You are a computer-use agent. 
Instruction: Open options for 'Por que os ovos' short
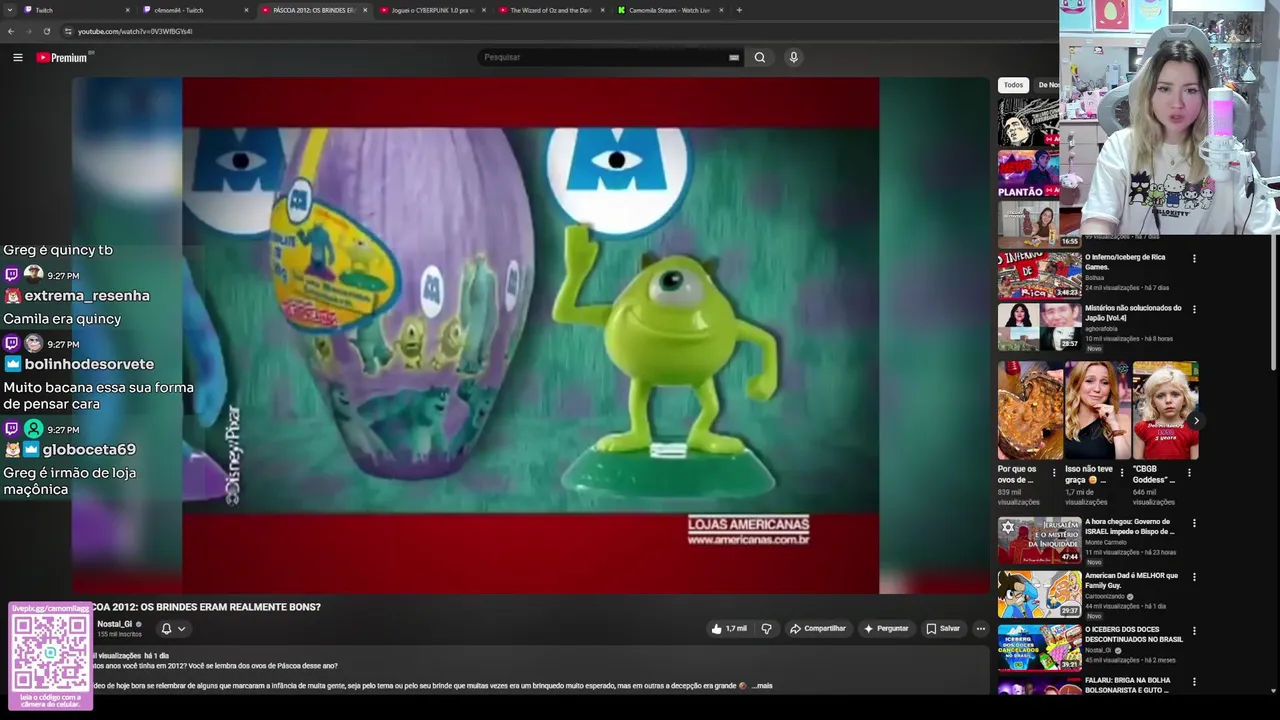(1053, 472)
